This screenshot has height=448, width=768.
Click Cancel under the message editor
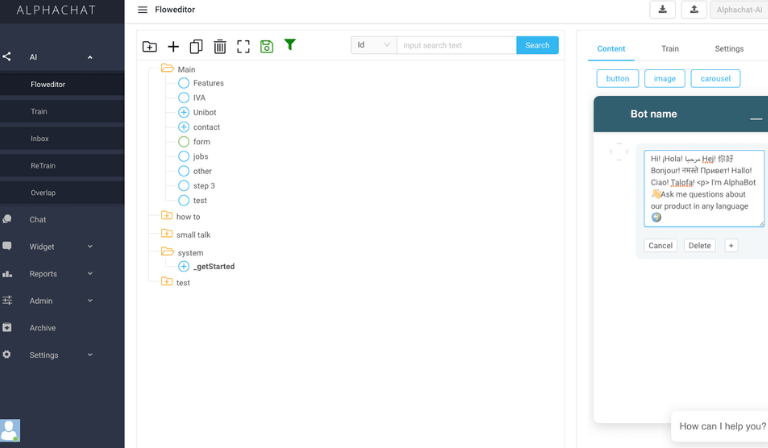pyautogui.click(x=660, y=245)
